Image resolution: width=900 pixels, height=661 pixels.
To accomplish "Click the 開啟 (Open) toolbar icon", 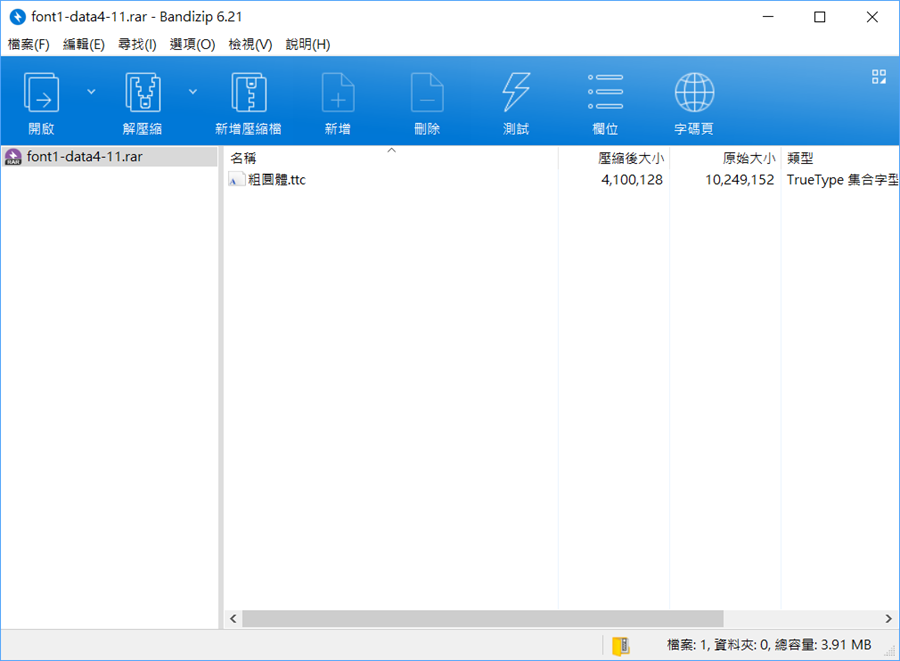I will (x=42, y=94).
